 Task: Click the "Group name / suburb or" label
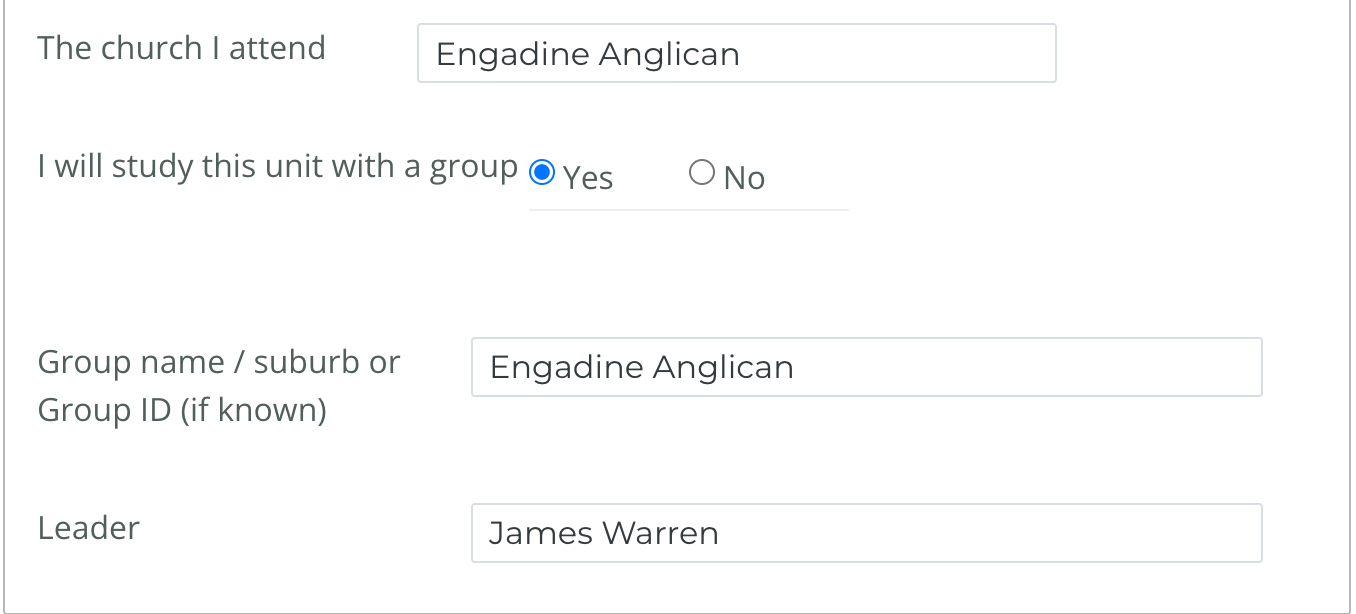pos(219,362)
